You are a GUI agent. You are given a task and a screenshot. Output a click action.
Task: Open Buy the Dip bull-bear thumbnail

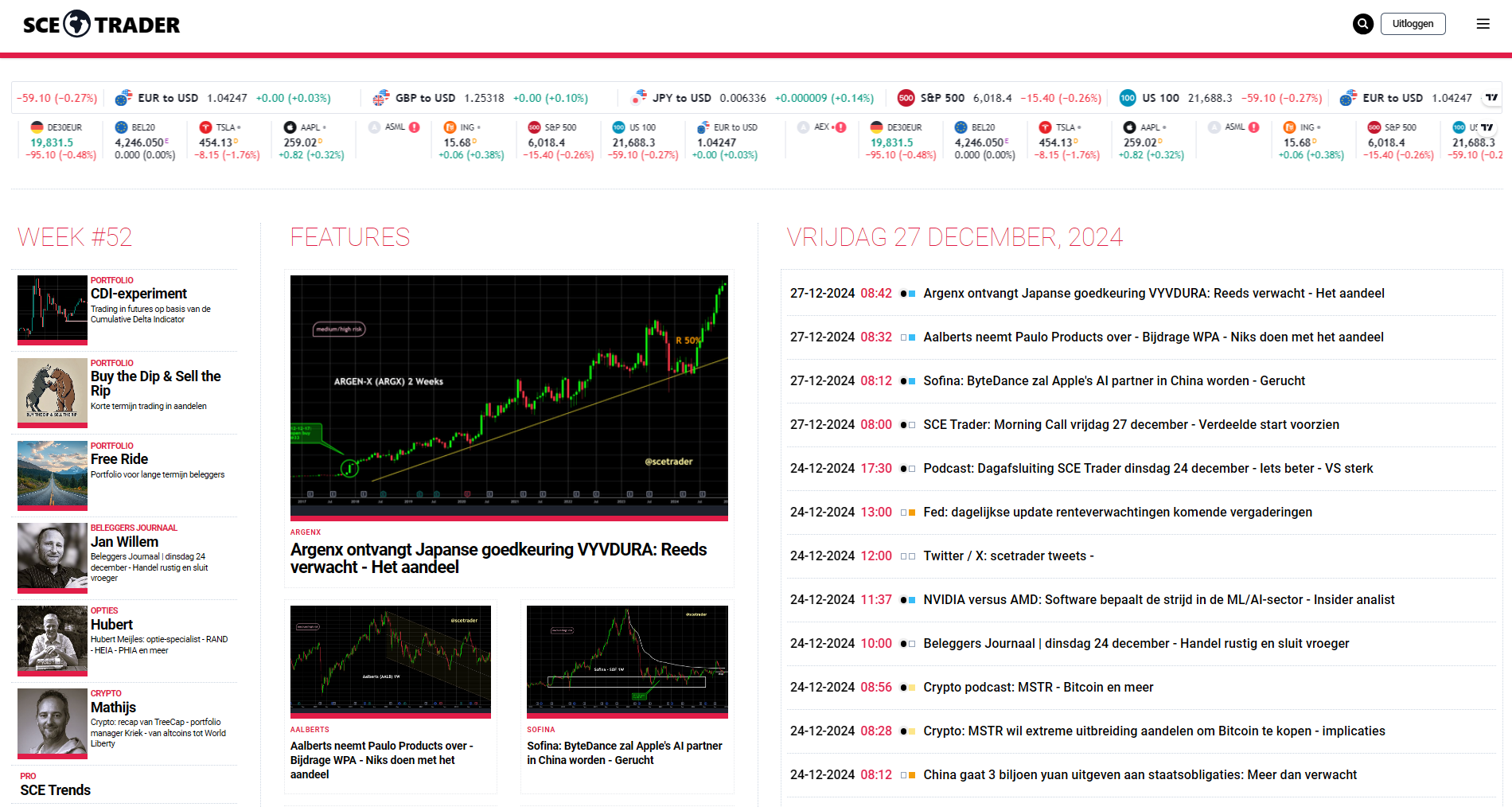53,393
